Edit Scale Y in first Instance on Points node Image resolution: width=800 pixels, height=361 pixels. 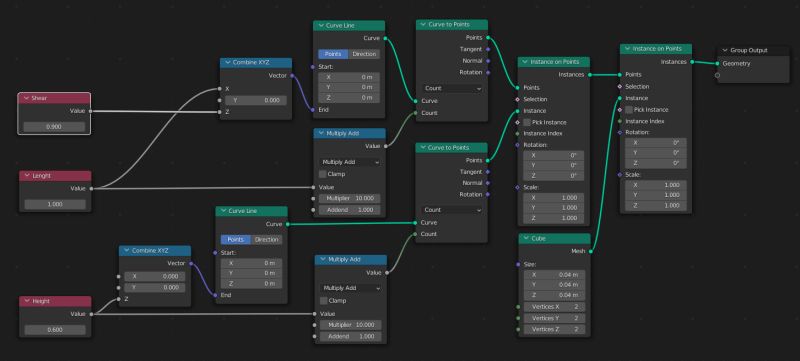click(x=554, y=208)
